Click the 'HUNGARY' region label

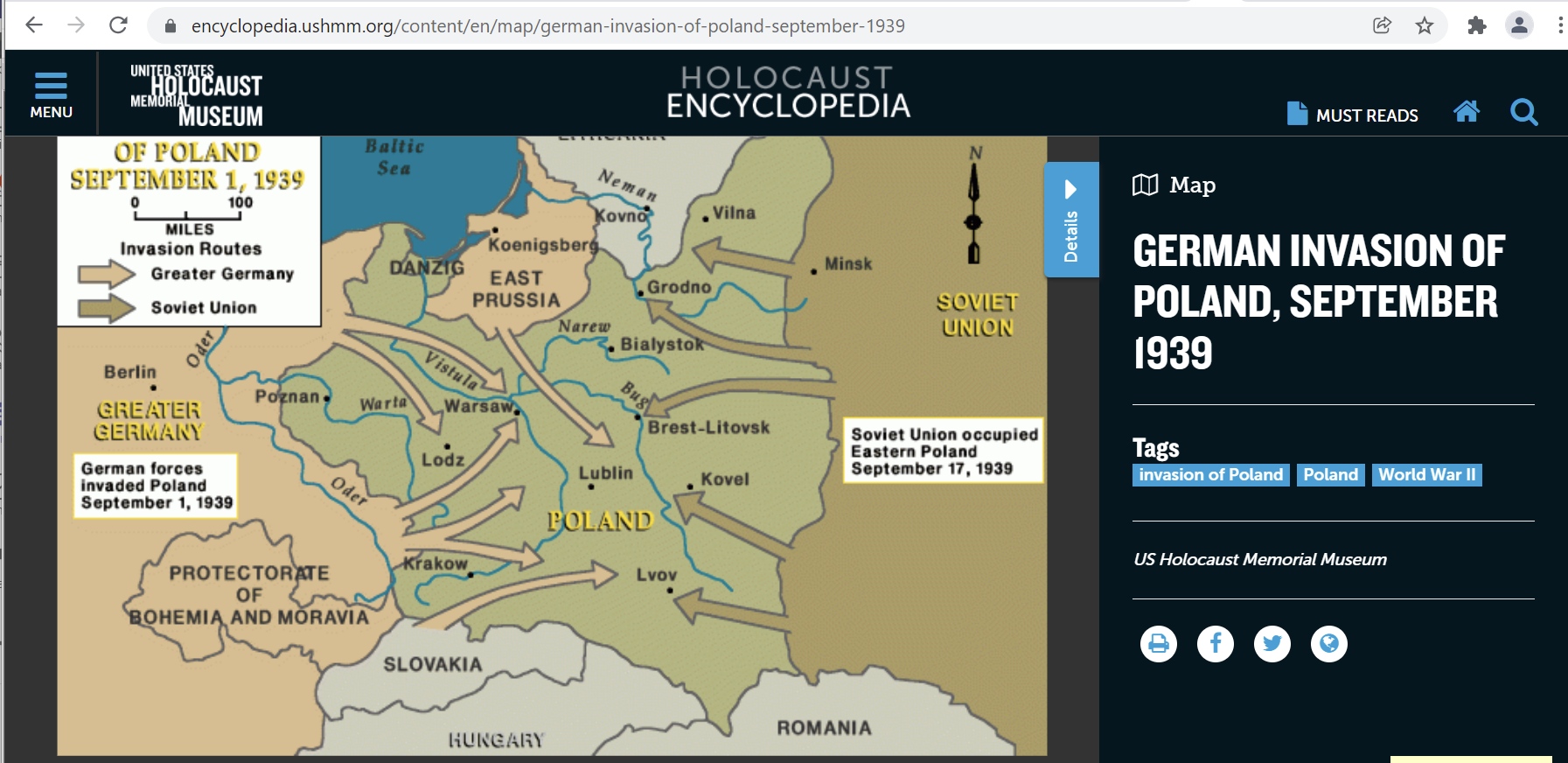tap(496, 740)
